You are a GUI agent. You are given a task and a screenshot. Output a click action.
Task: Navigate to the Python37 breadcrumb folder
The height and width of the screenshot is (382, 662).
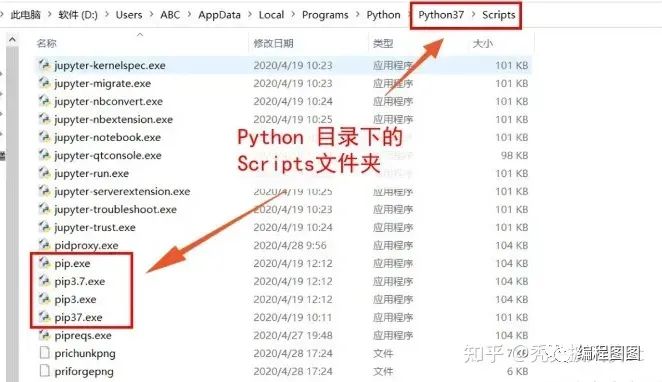click(x=441, y=15)
